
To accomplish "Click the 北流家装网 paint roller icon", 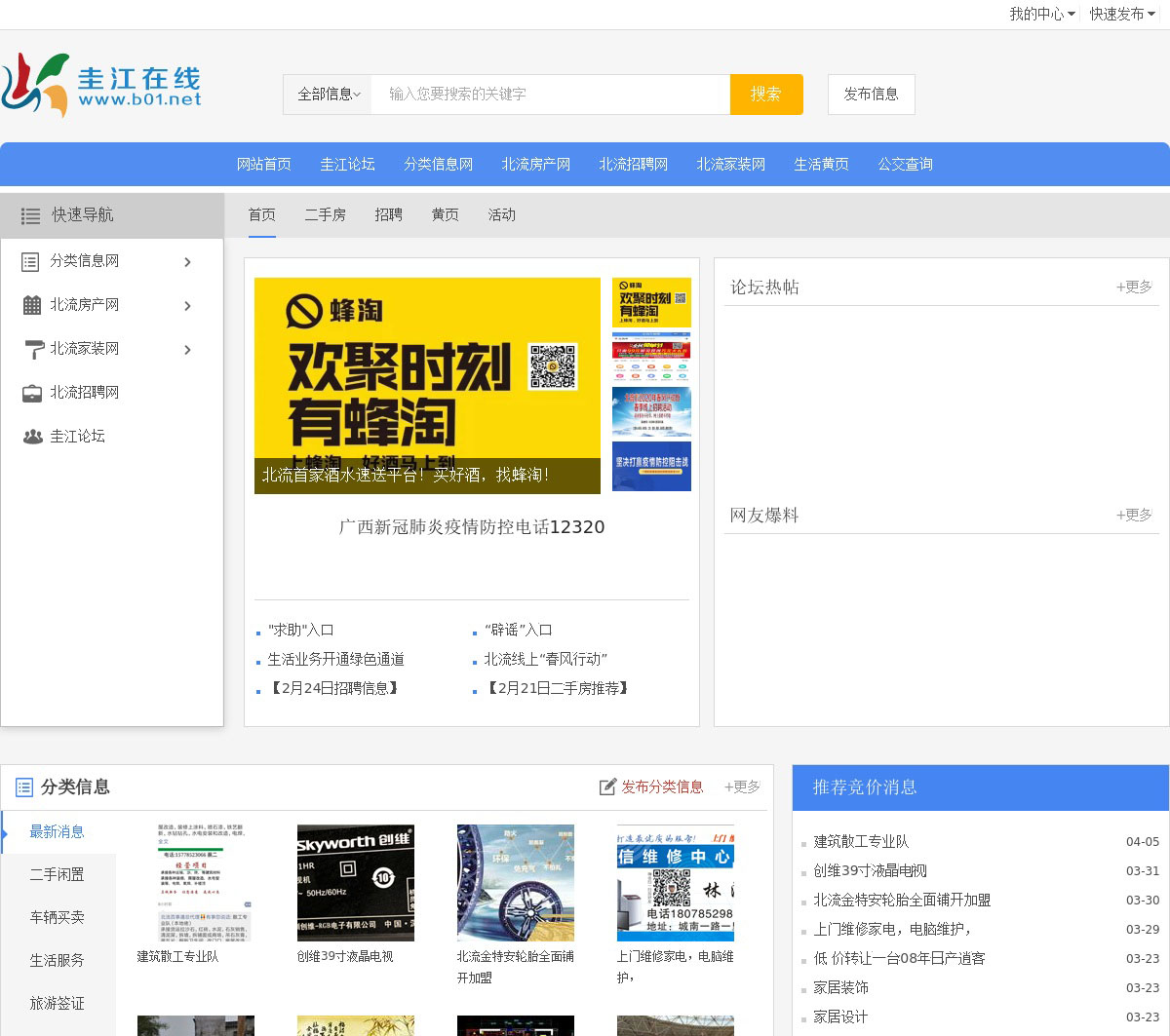I will tap(32, 349).
